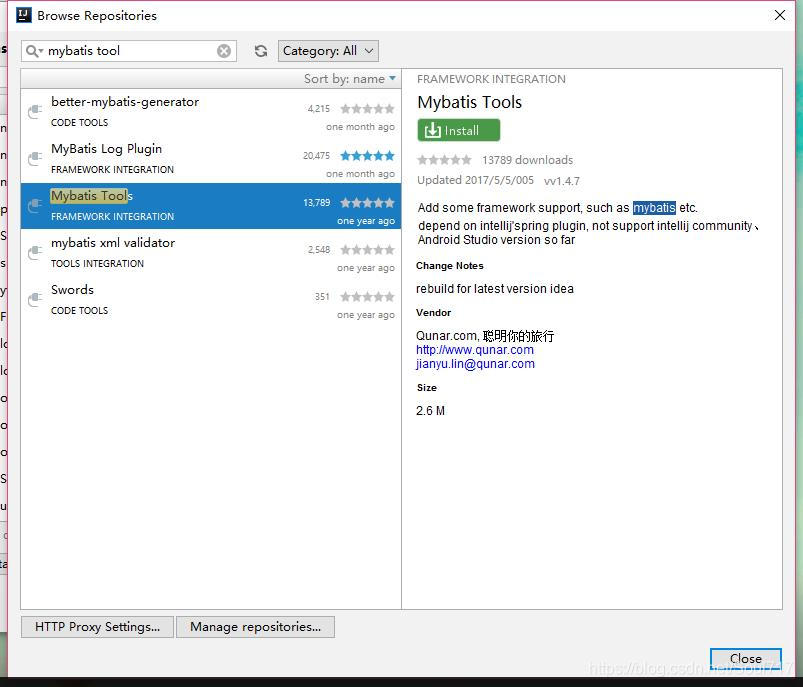The height and width of the screenshot is (687, 803).
Task: Click FRAMEWORK INTEGRATION under MyBatis Log Plugin
Action: pos(113,170)
